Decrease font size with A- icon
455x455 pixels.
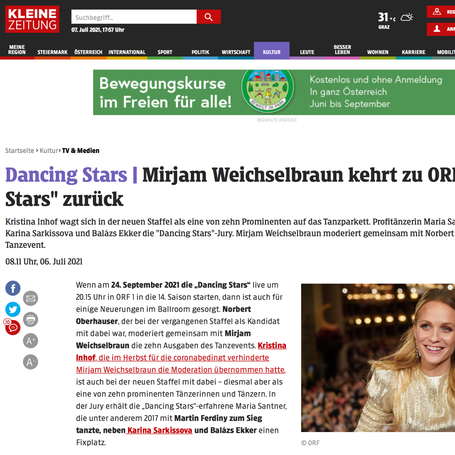click(x=30, y=362)
